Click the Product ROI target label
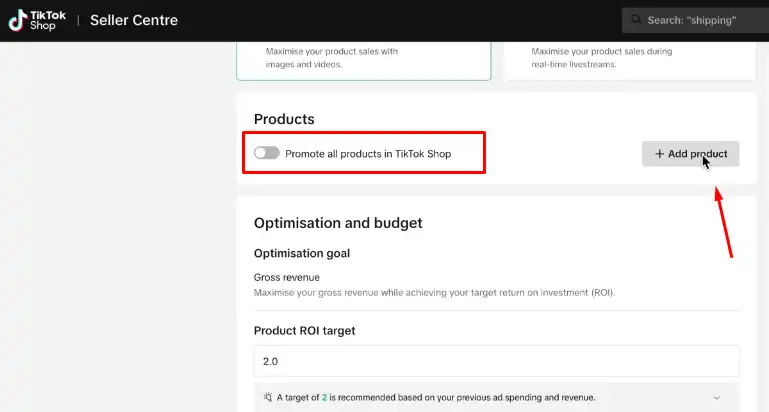Screen dimensions: 769x412 (304, 331)
